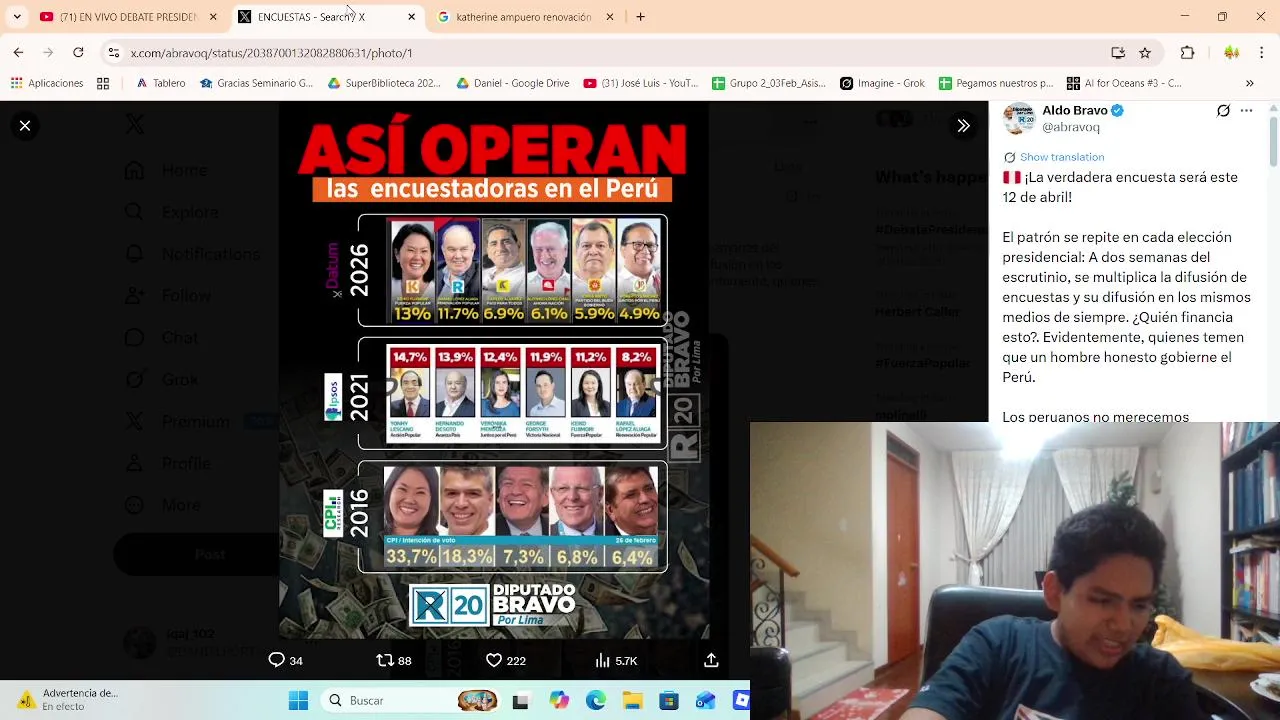
Task: View tweet analytics showing 5.7K
Action: pos(616,661)
